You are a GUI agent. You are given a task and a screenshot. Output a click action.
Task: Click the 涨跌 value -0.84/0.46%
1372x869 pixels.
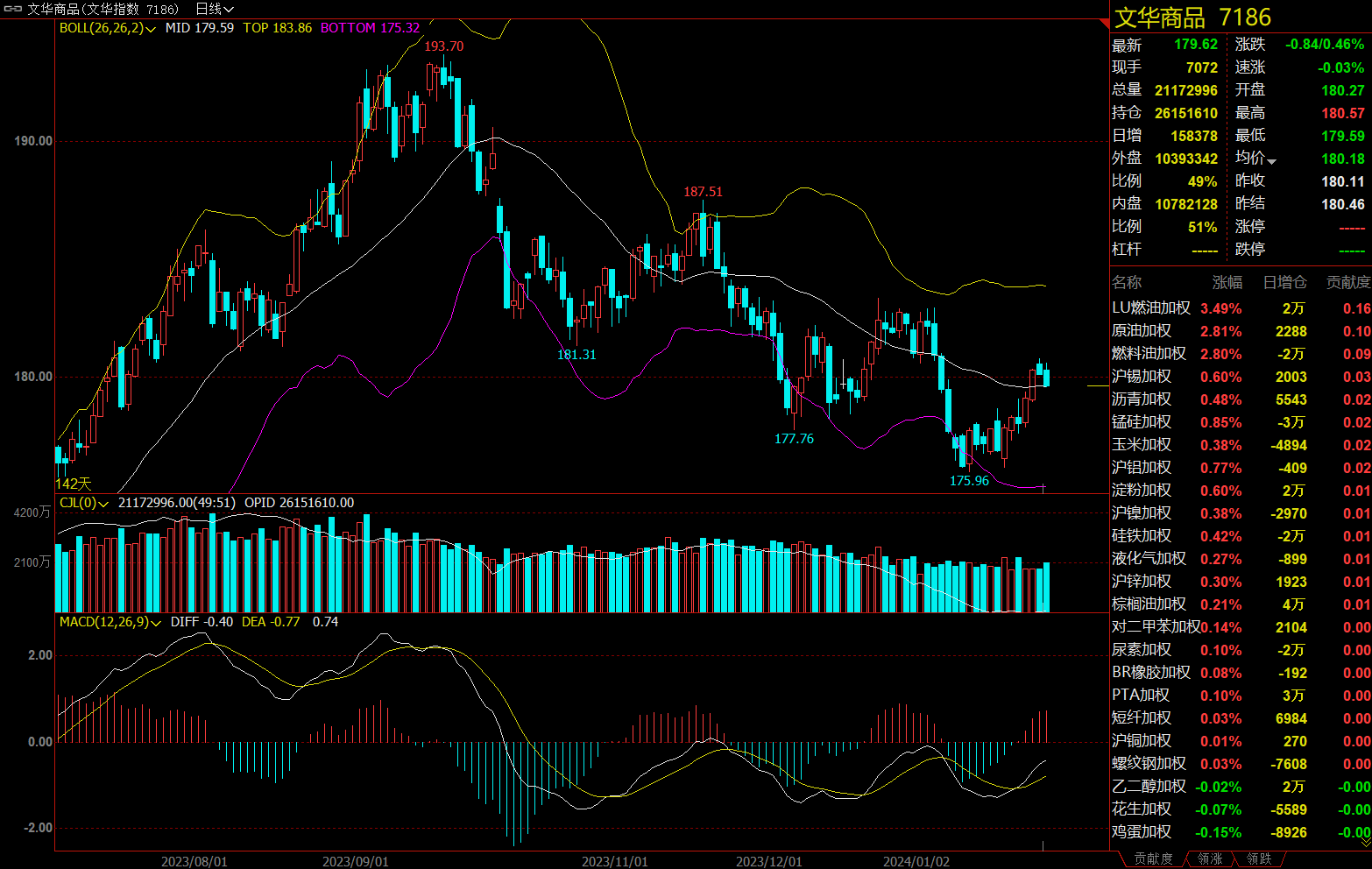[x=1325, y=45]
